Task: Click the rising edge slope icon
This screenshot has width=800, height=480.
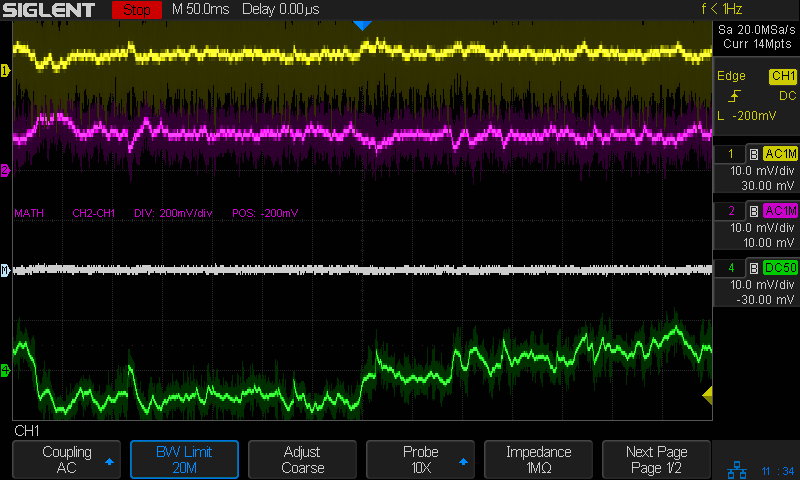Action: point(735,96)
